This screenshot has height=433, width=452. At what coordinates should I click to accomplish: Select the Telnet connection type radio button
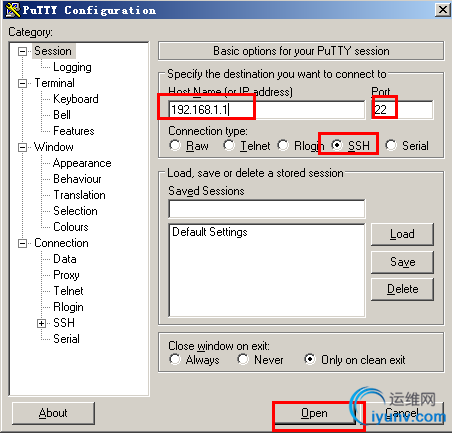tap(229, 145)
